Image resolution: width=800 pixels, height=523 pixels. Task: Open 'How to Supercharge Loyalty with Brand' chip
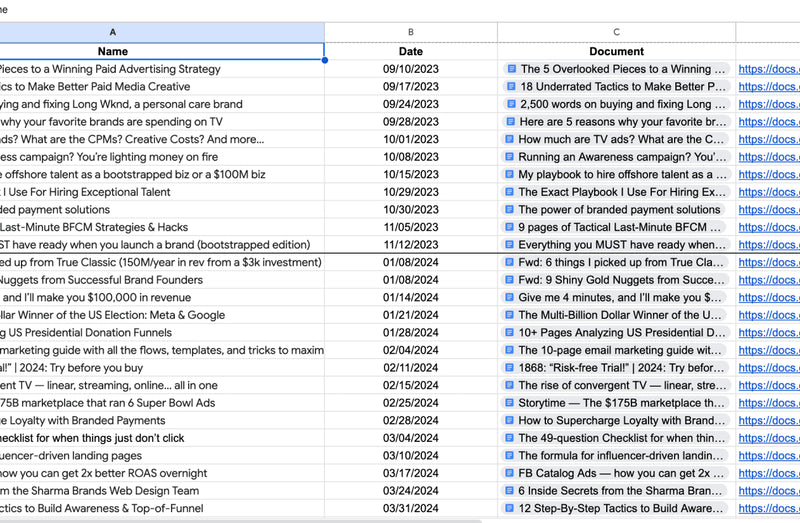[x=621, y=421]
